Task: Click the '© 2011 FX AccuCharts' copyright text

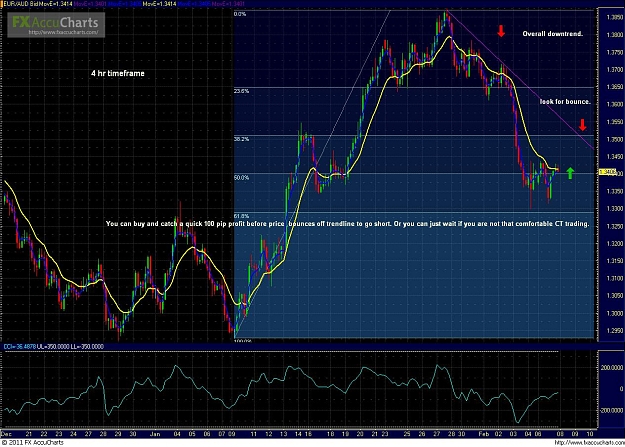Action: 32,443
